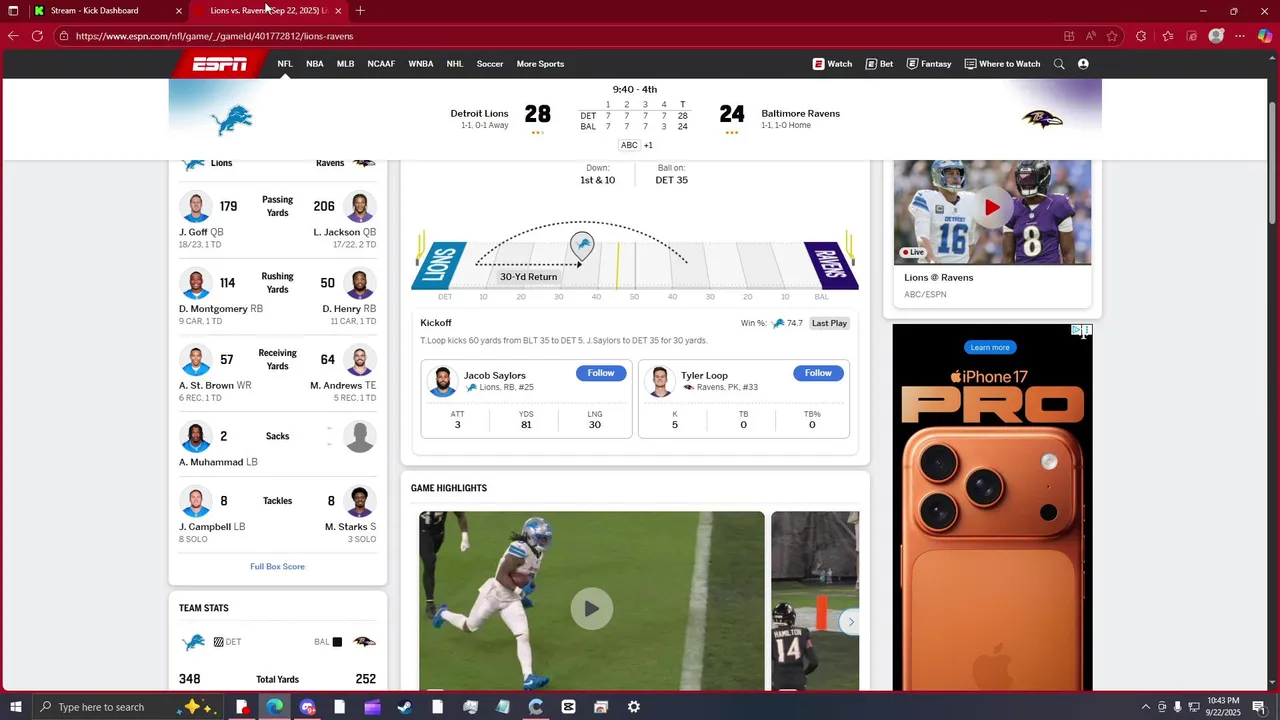Click the Microsoft Edge taskbar icon
Screen dimensions: 1280x720
pos(274,707)
